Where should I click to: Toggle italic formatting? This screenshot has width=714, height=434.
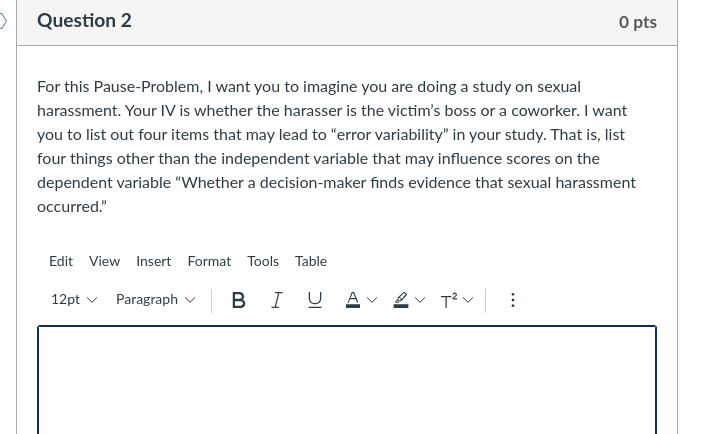pyautogui.click(x=276, y=300)
